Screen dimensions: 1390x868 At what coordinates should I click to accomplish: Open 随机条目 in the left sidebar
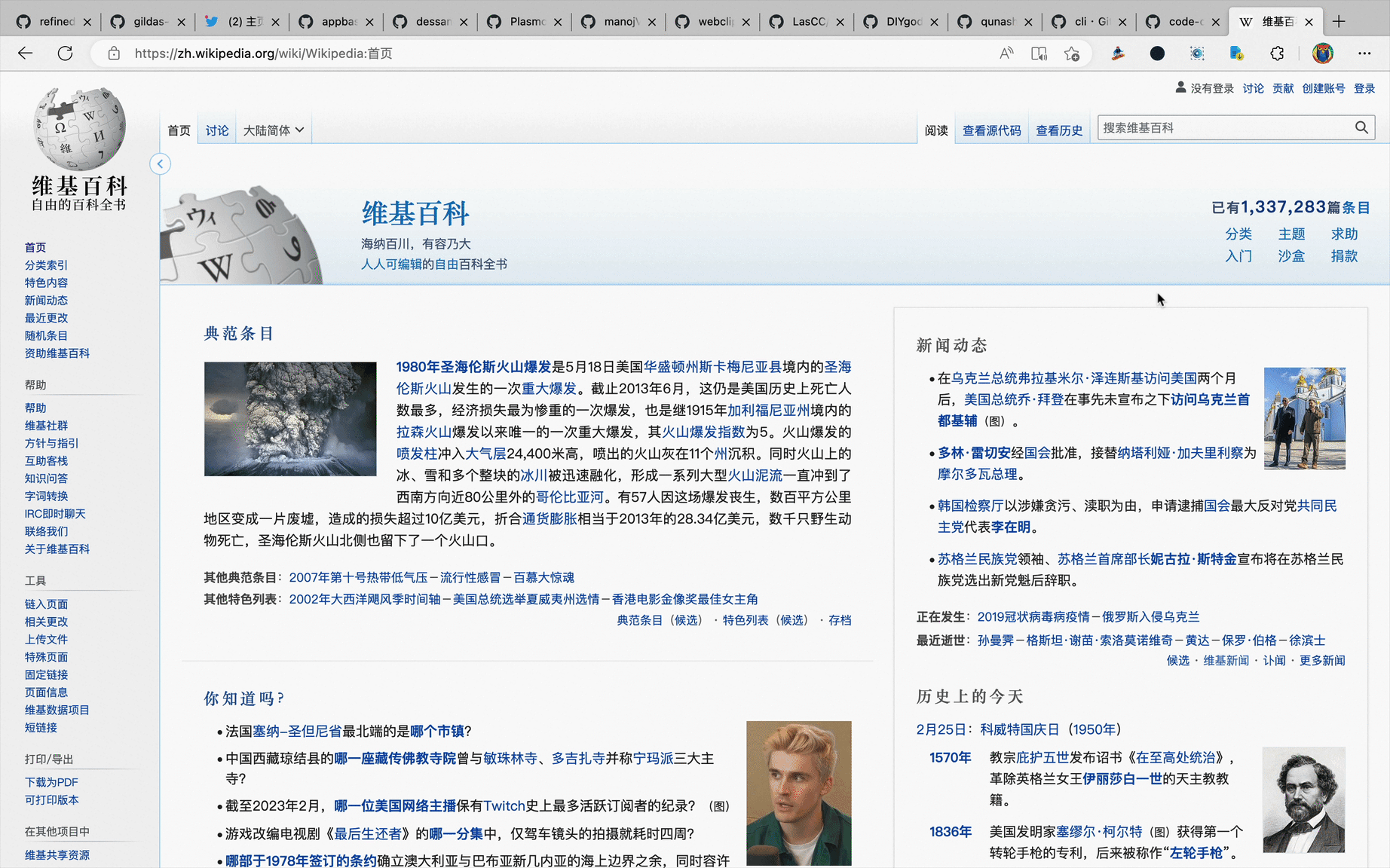[46, 336]
